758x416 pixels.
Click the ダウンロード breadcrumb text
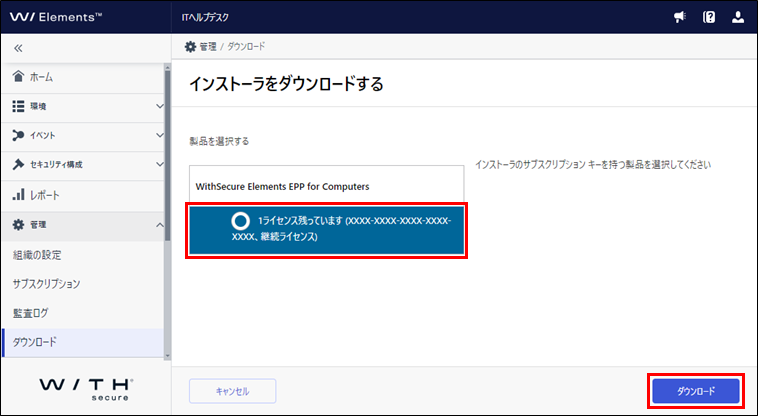[246, 46]
